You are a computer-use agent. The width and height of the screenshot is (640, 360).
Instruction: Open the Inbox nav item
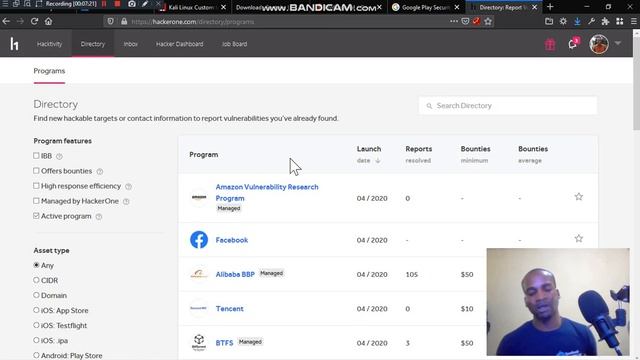(x=131, y=44)
